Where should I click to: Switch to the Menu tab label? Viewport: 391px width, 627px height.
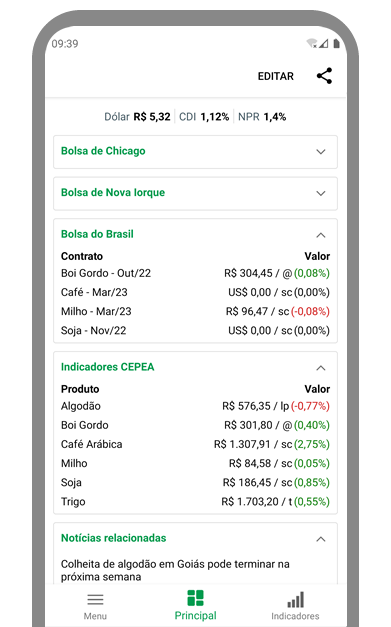(95, 616)
